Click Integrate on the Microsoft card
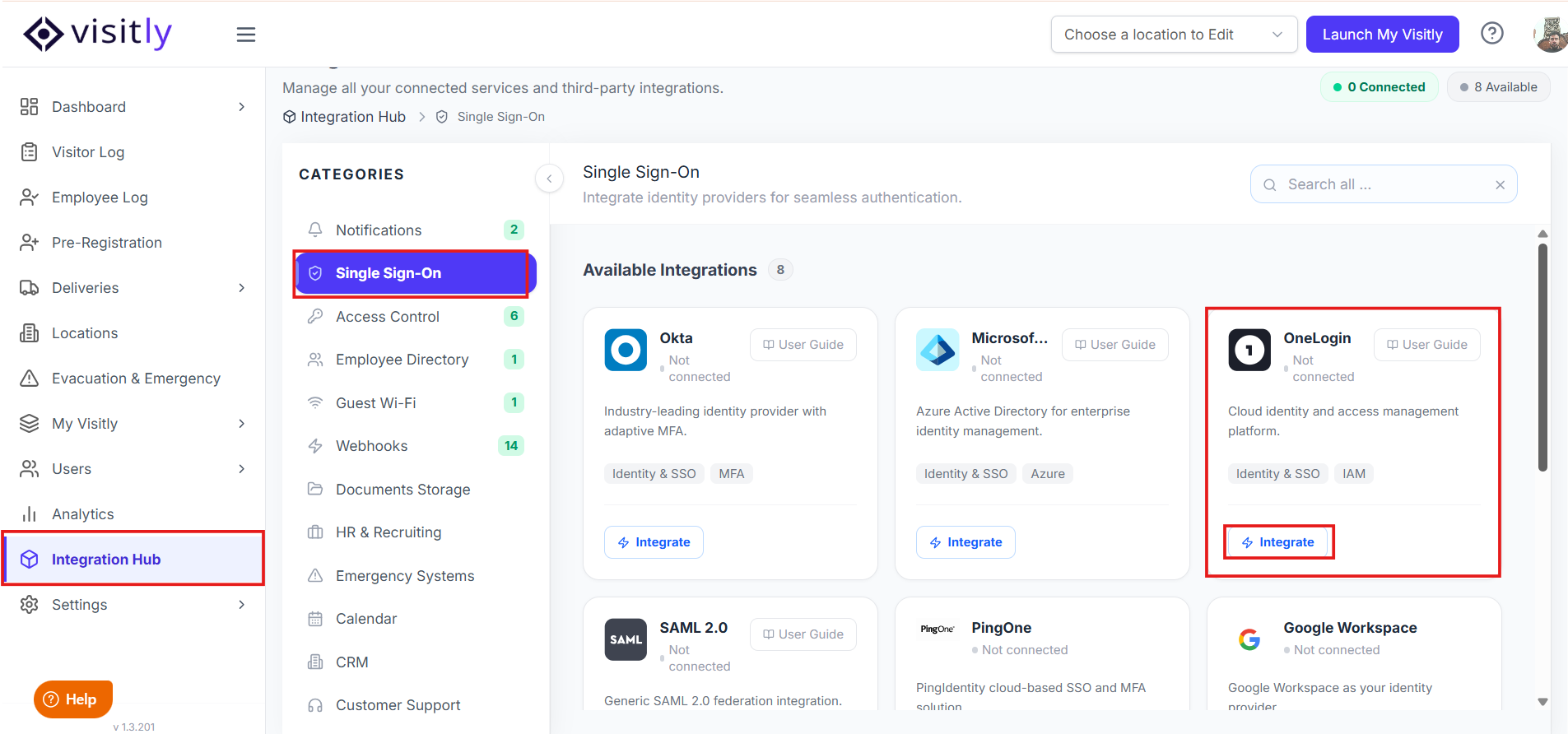This screenshot has width=1568, height=734. [965, 542]
